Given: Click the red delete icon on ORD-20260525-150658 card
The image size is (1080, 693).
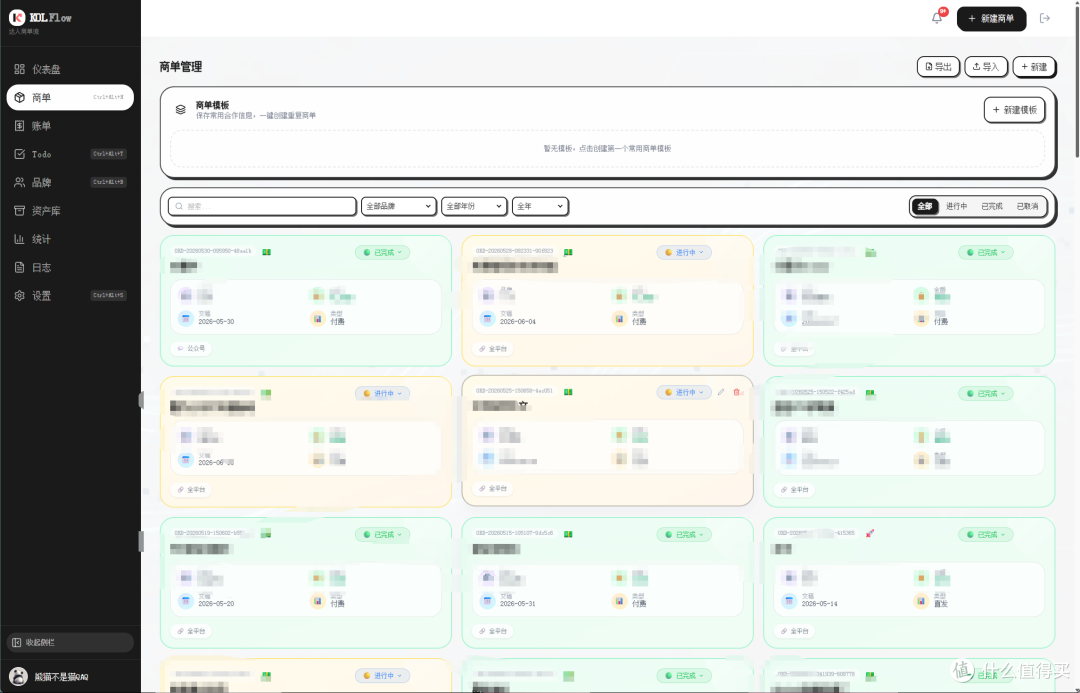Looking at the screenshot, I should pyautogui.click(x=737, y=392).
